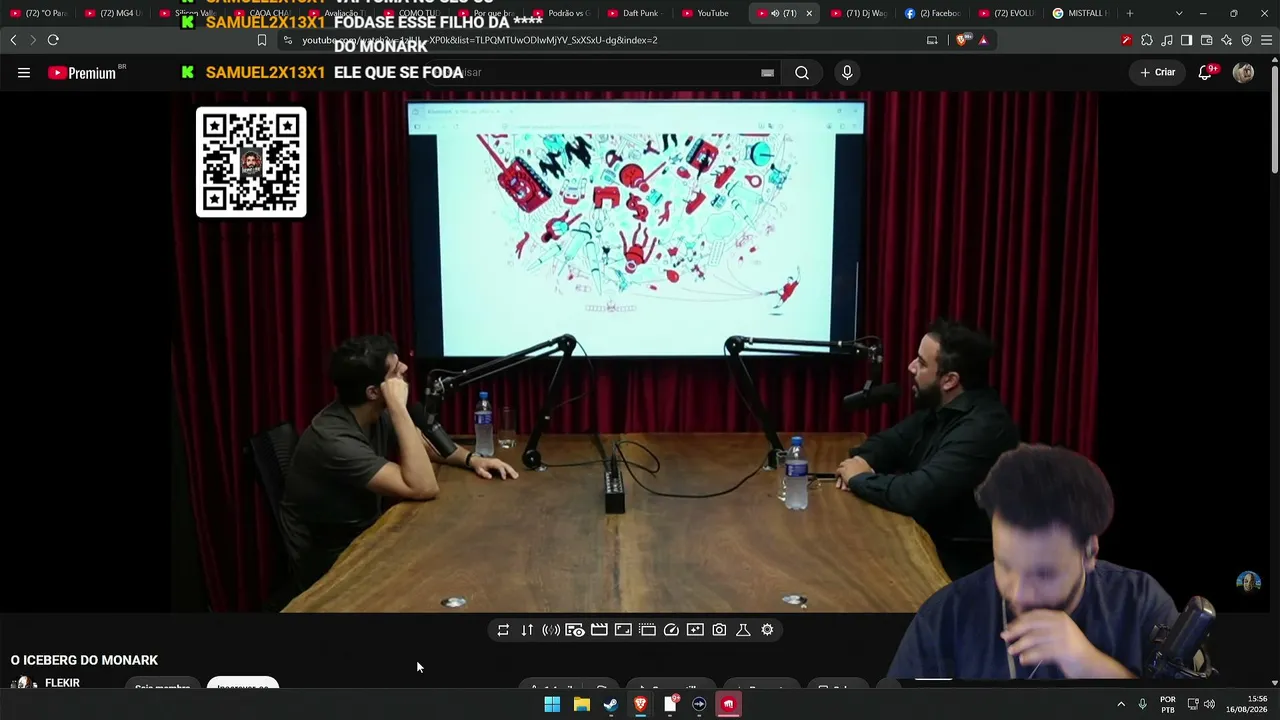
Task: Open the tab search chevron
Action: pyautogui.click(x=1179, y=13)
